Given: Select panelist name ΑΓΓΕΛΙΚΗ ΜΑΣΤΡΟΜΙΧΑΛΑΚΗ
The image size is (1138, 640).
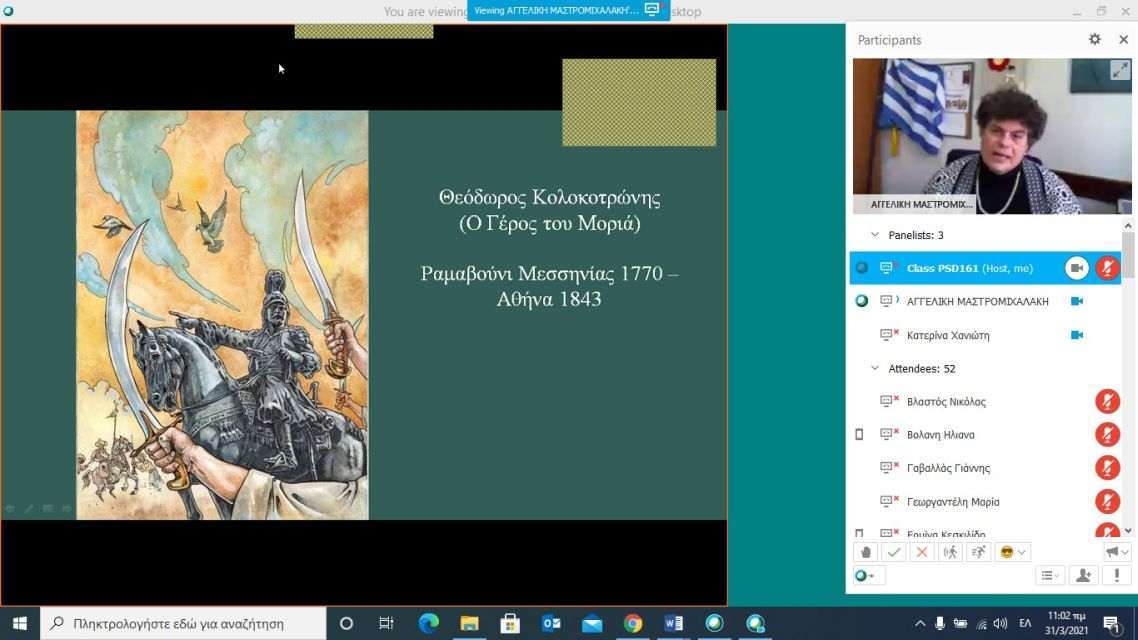Looking at the screenshot, I should pos(978,301).
